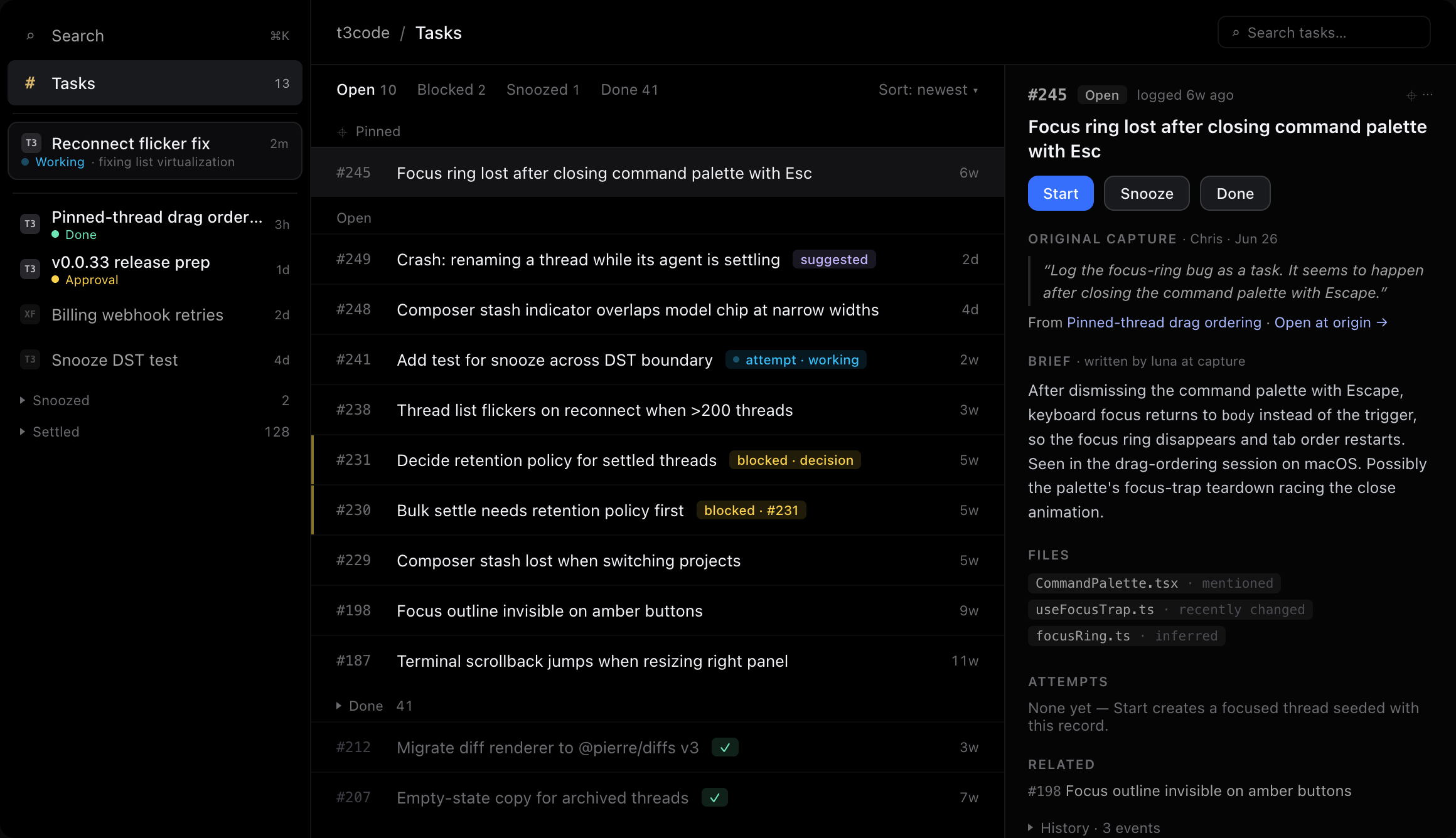Click the t3code breadcrumb
The width and height of the screenshot is (1456, 838).
point(363,33)
